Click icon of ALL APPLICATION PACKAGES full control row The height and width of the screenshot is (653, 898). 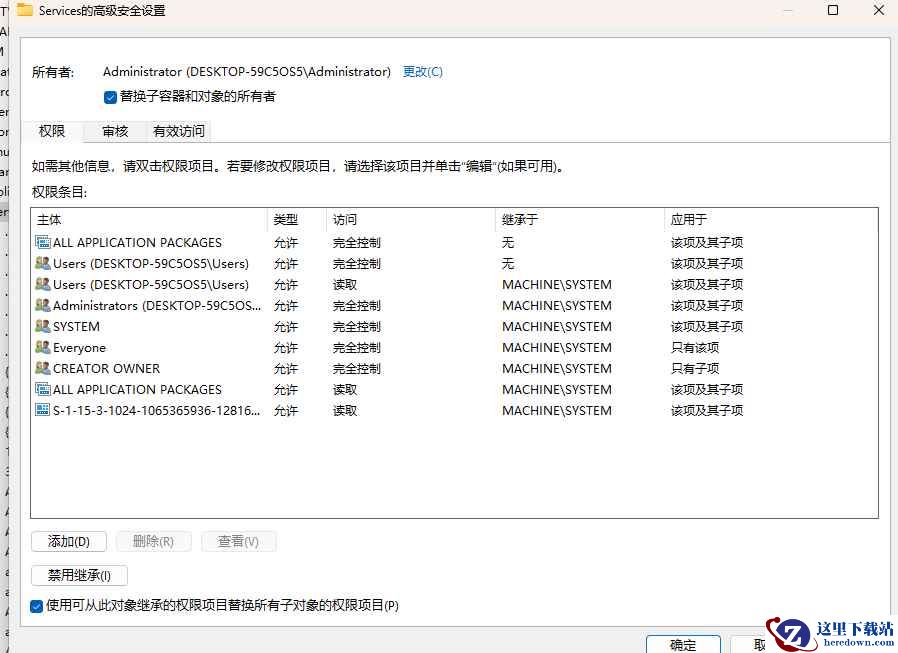click(x=42, y=242)
